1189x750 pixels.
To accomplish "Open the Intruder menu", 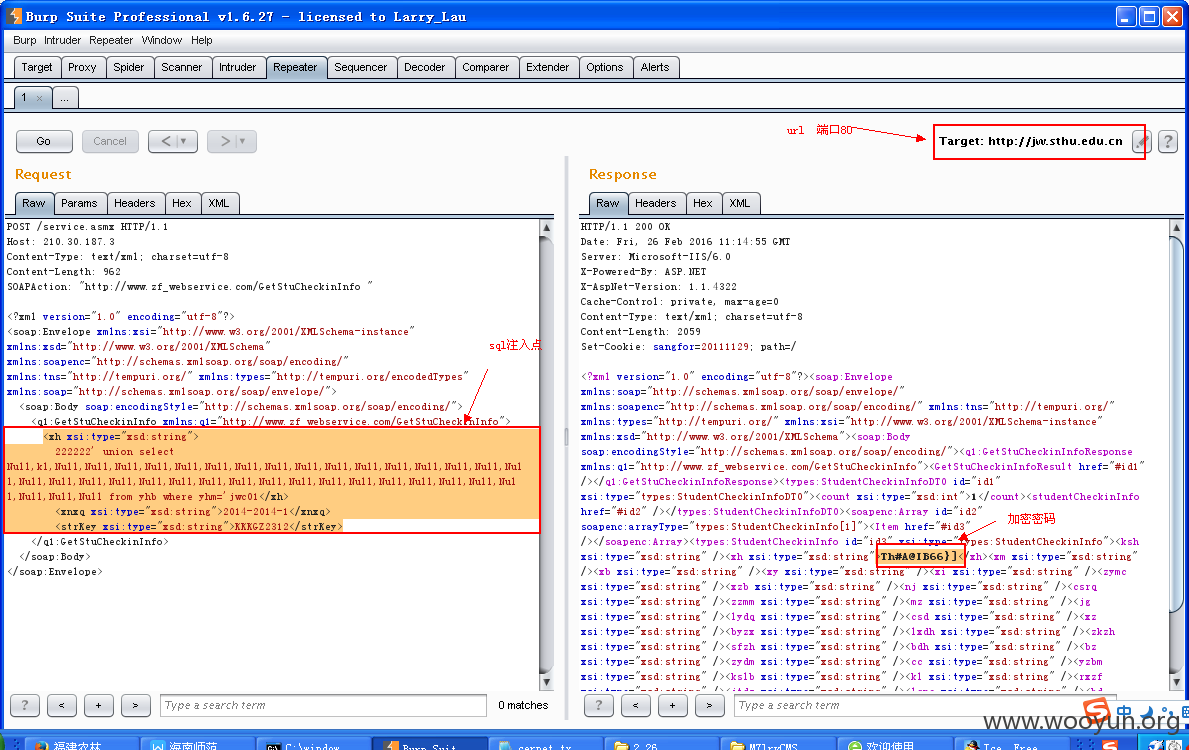I will 62,40.
